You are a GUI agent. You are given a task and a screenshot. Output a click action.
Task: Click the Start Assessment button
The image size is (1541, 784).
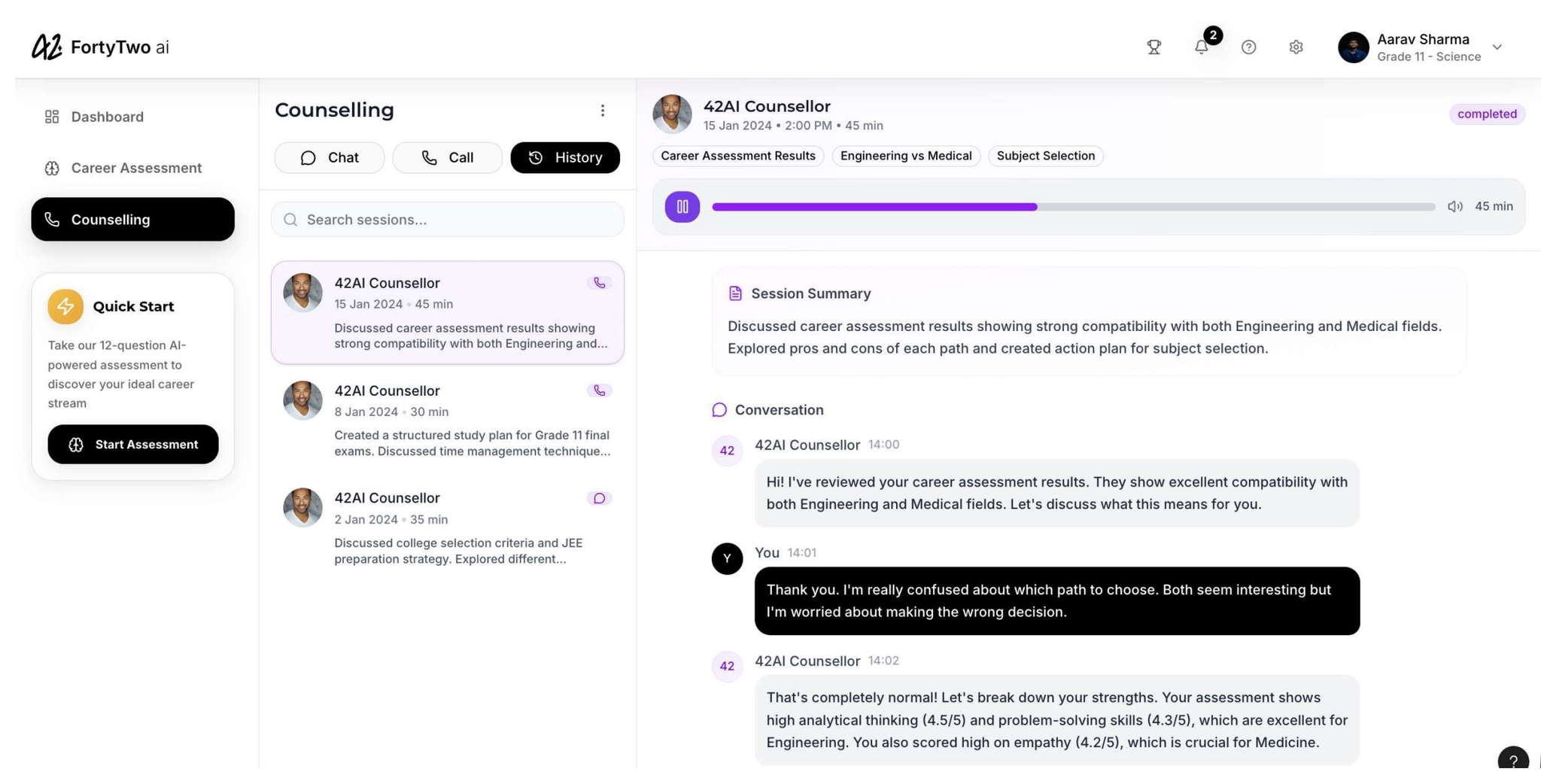[x=133, y=444]
